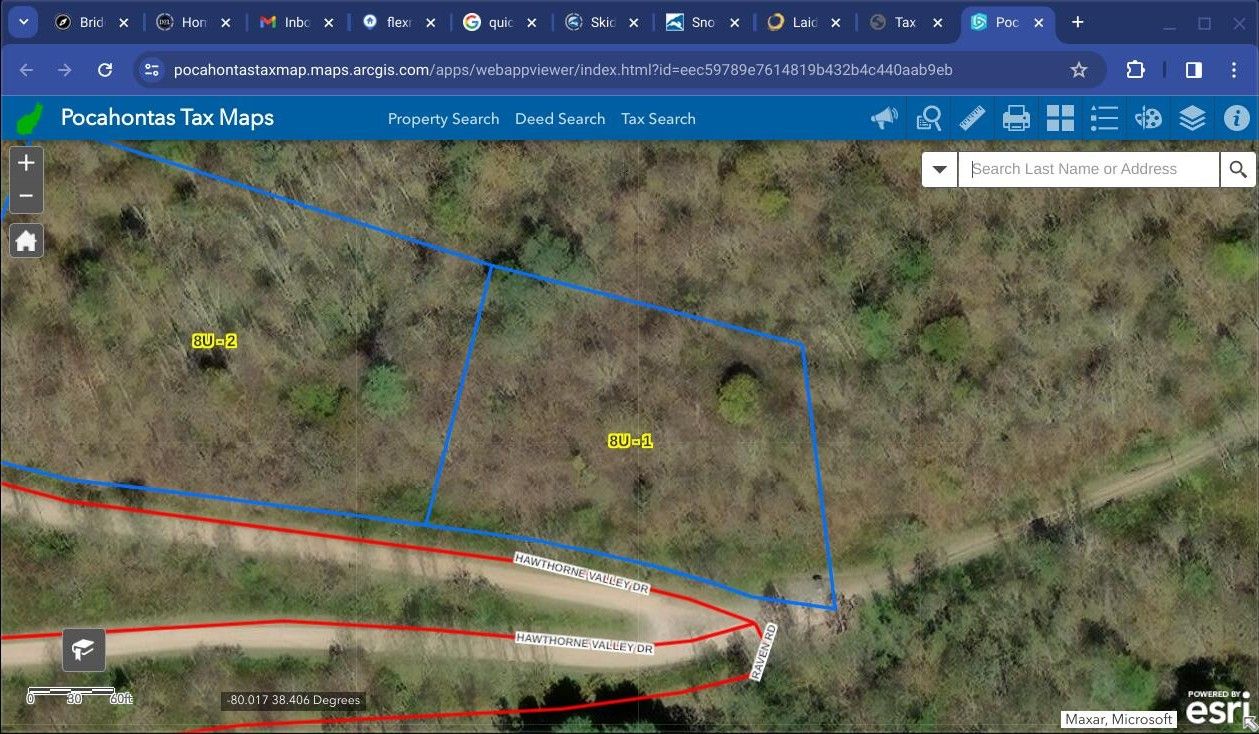Toggle the compass orientation control
This screenshot has height=734, width=1259.
point(83,649)
